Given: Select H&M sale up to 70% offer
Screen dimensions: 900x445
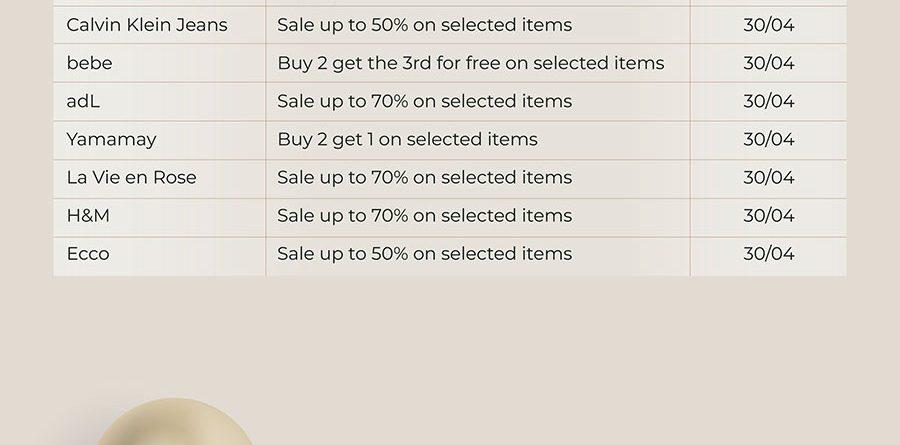Looking at the screenshot, I should click(425, 215).
